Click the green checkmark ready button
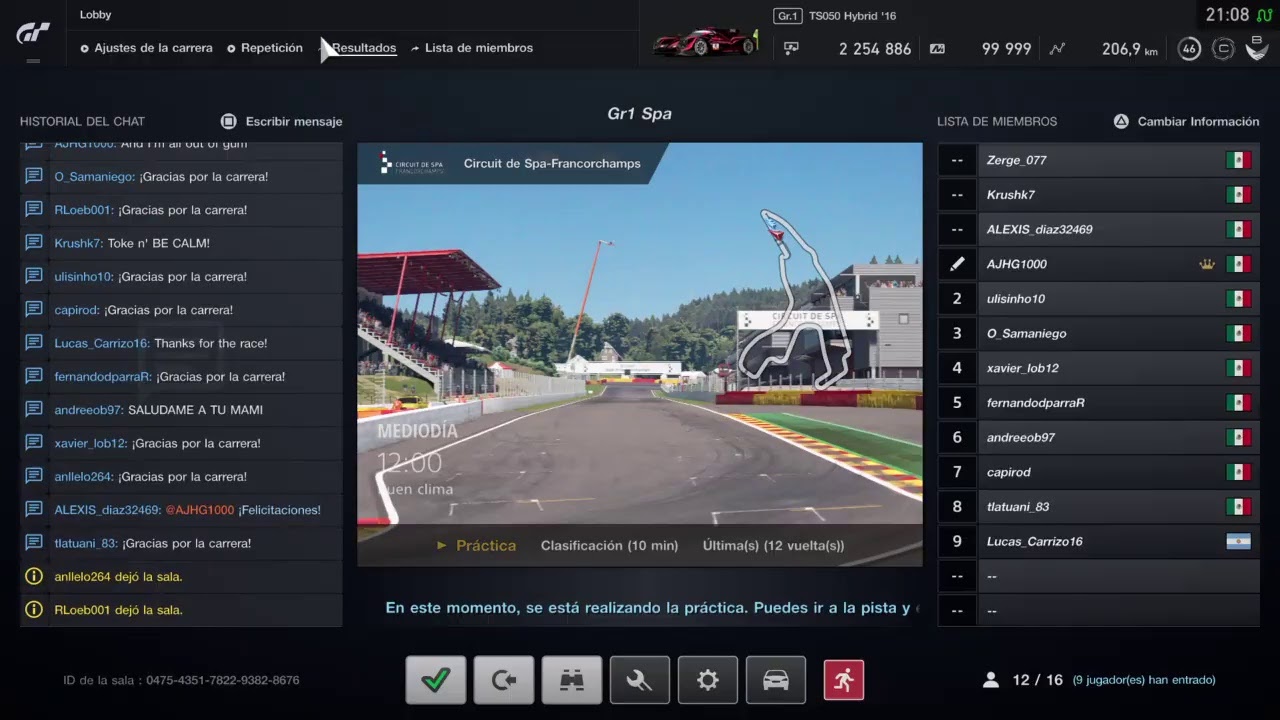This screenshot has height=720, width=1280. coord(436,680)
